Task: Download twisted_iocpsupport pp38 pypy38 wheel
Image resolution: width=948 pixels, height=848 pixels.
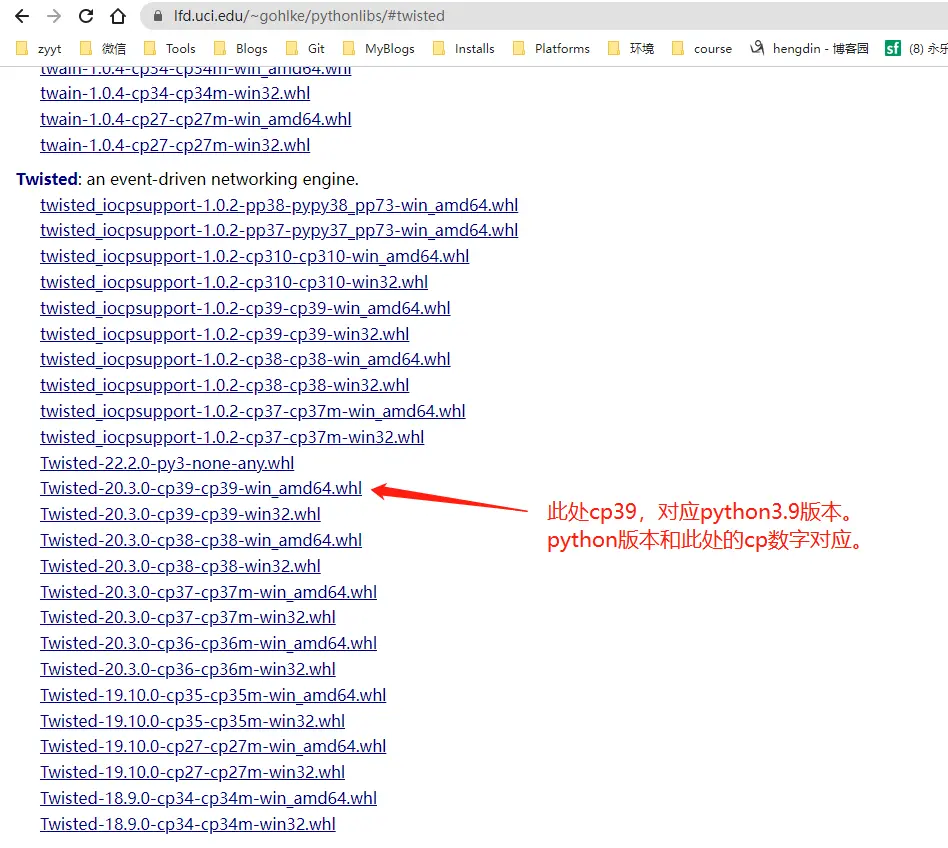Action: click(279, 206)
